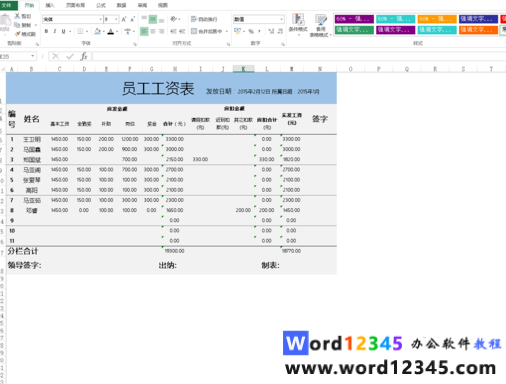
Task: Click the increase indent icon
Action: click(x=182, y=31)
